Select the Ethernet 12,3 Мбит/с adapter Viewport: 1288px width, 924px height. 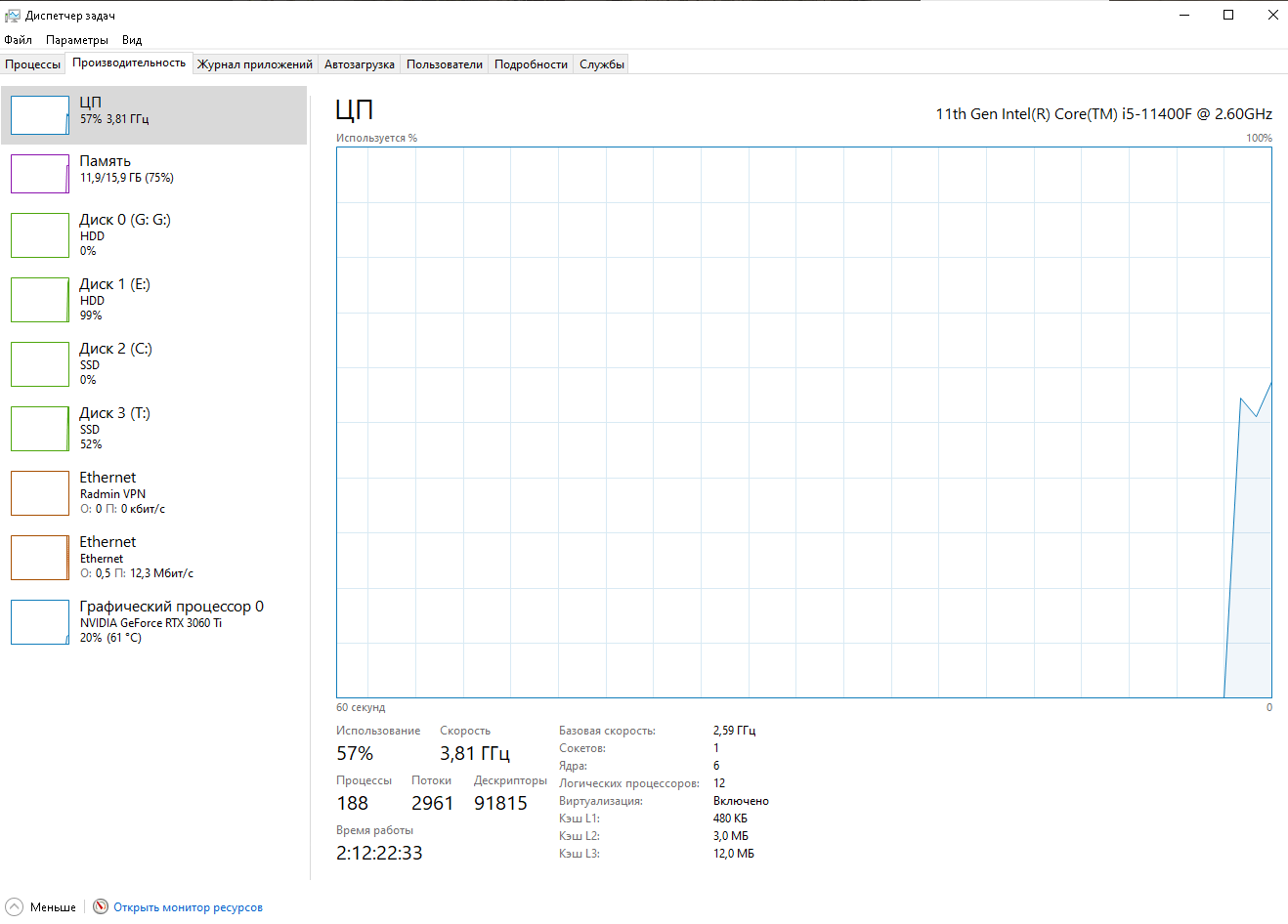(137, 557)
